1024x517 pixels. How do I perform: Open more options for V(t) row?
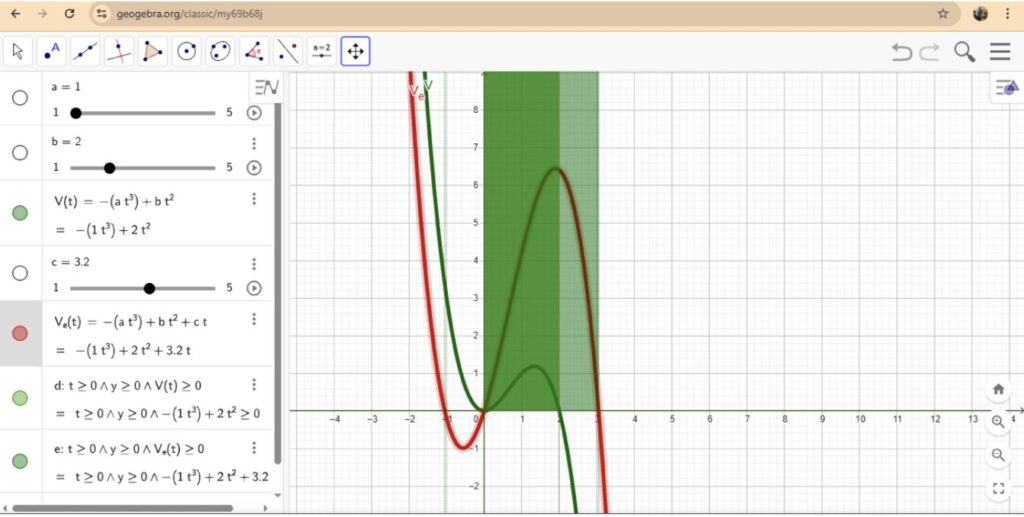pos(254,199)
